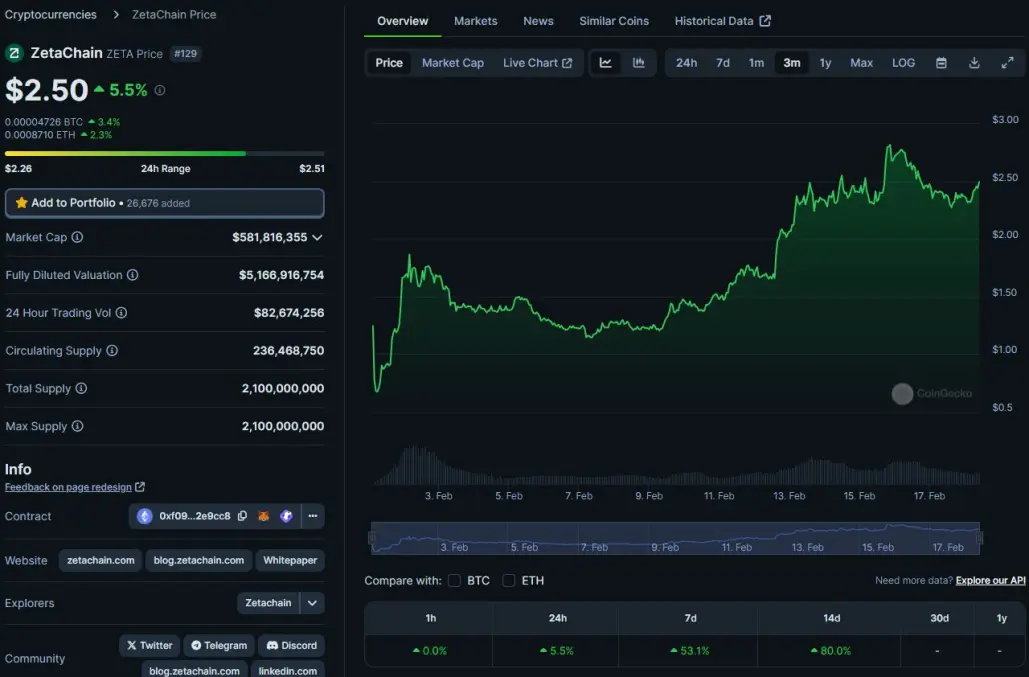The image size is (1029, 677).
Task: Open the Zetachain explorers dropdown arrow
Action: pos(312,603)
